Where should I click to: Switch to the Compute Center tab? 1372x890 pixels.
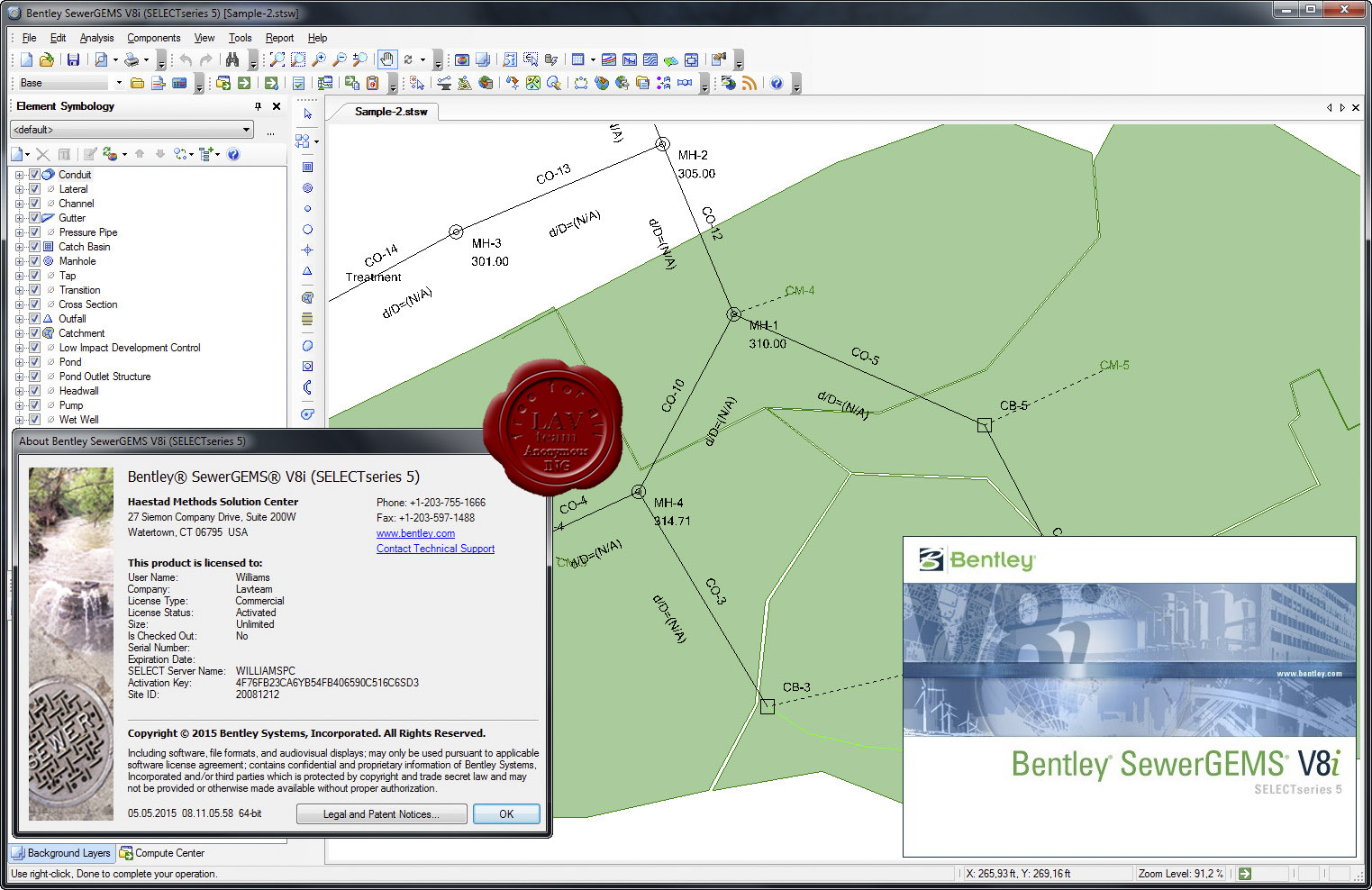coord(162,853)
